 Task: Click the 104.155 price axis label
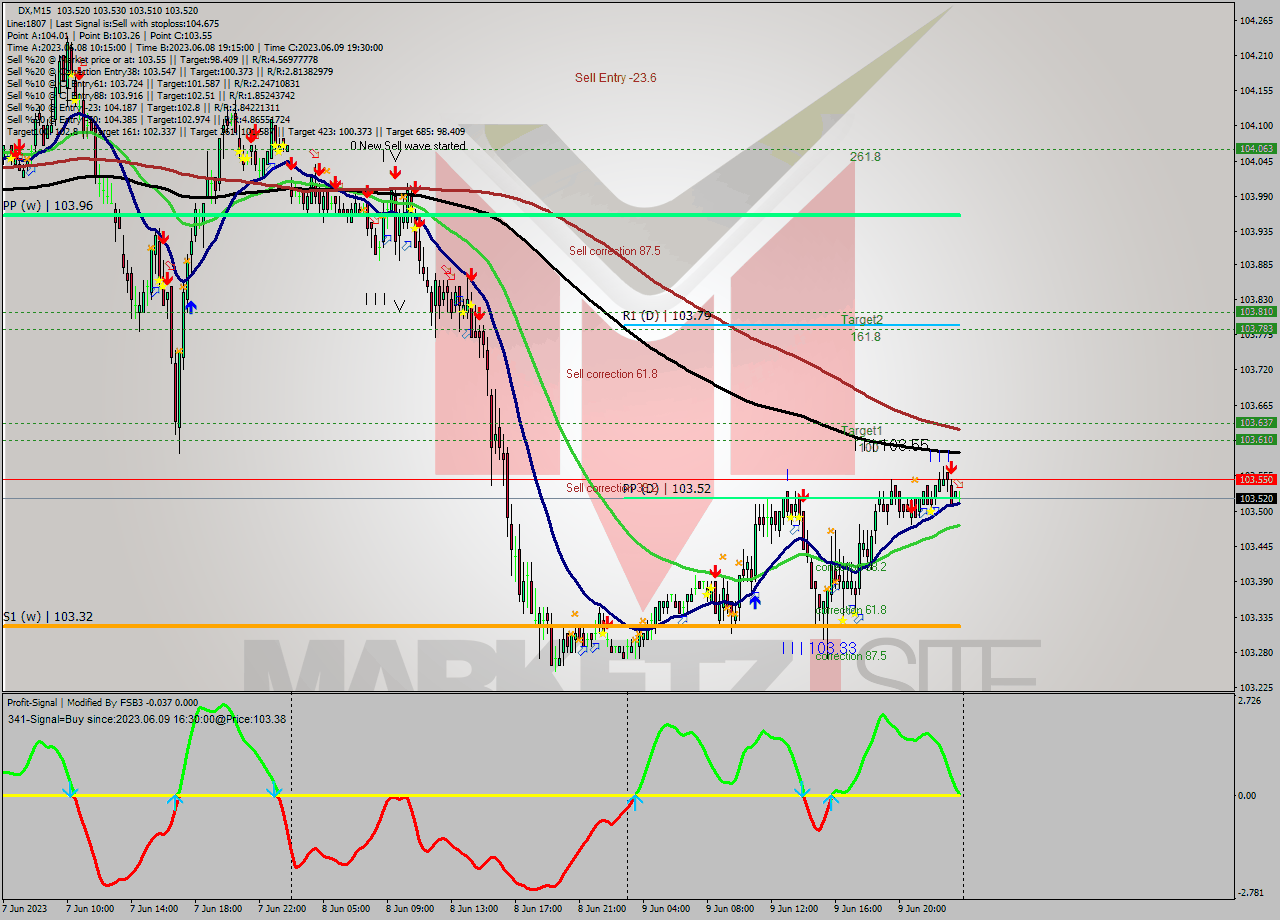pyautogui.click(x=1256, y=90)
